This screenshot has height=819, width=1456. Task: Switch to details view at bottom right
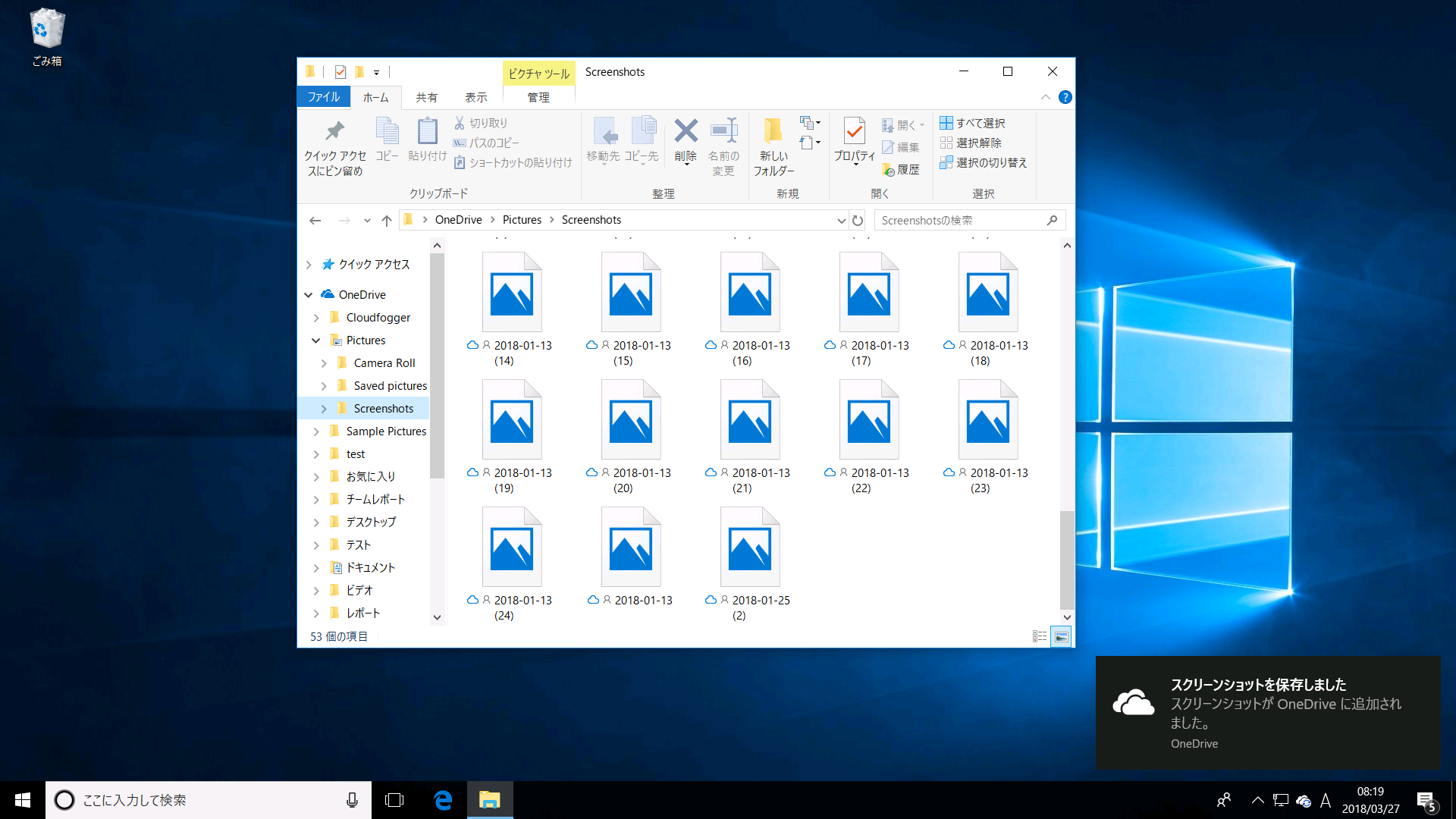1039,636
